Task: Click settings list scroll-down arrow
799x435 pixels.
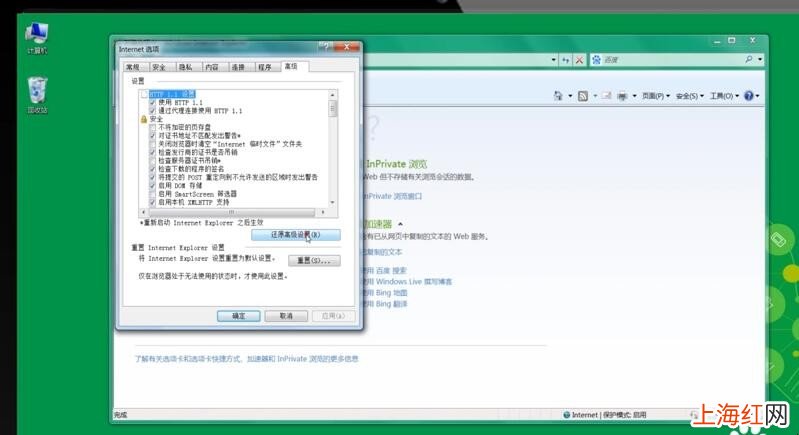Action: point(333,203)
